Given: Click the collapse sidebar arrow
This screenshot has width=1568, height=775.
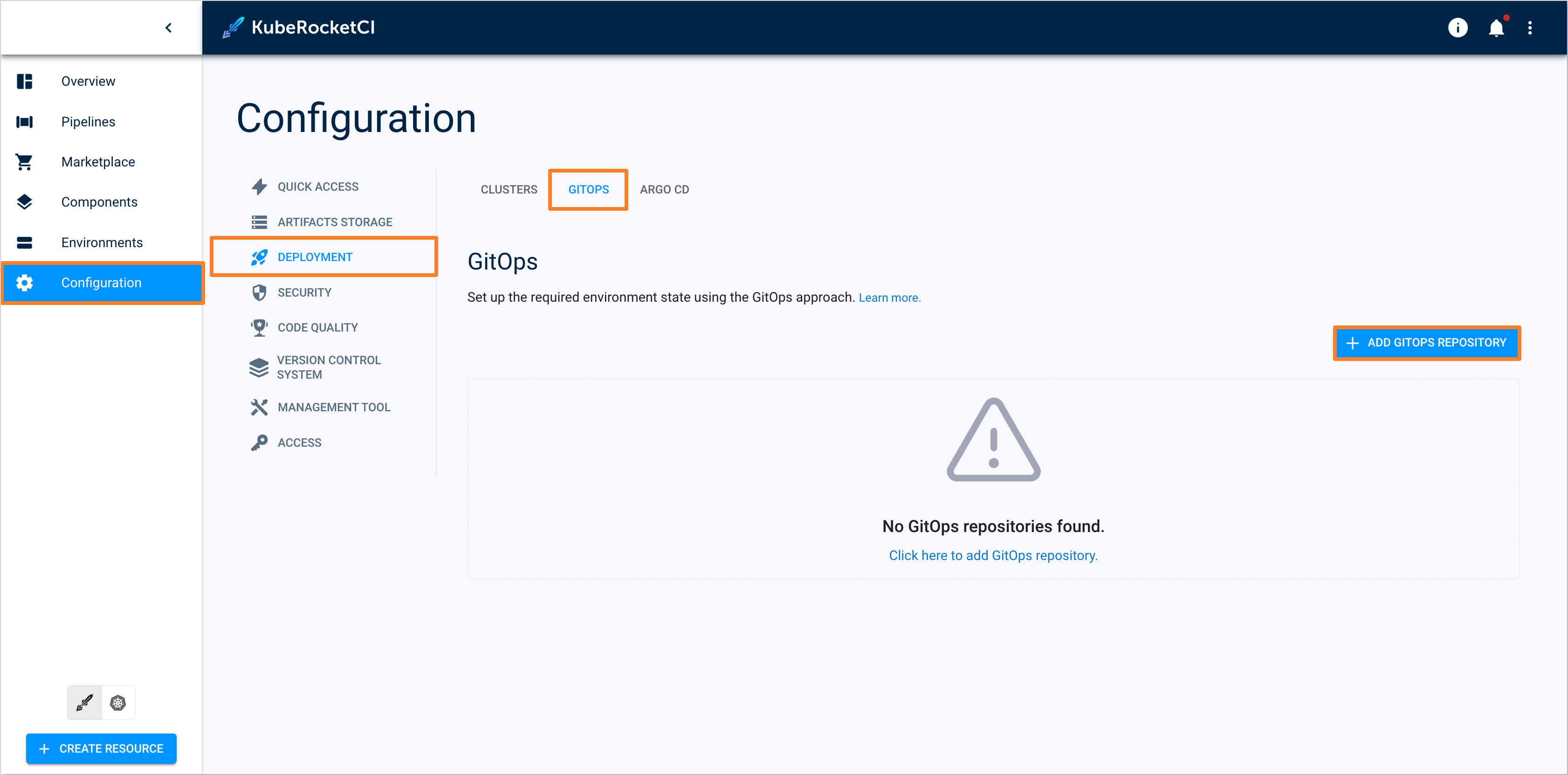Looking at the screenshot, I should [168, 28].
